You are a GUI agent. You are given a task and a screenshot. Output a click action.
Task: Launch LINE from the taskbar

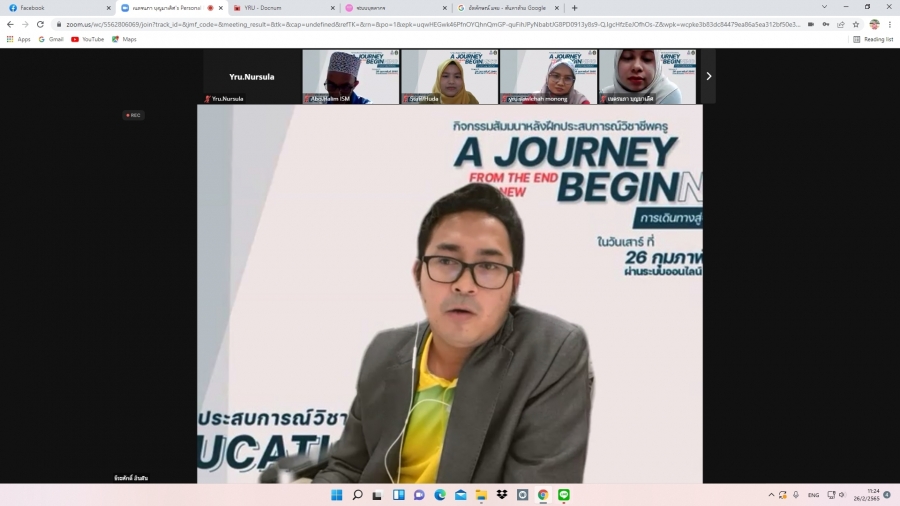point(564,495)
